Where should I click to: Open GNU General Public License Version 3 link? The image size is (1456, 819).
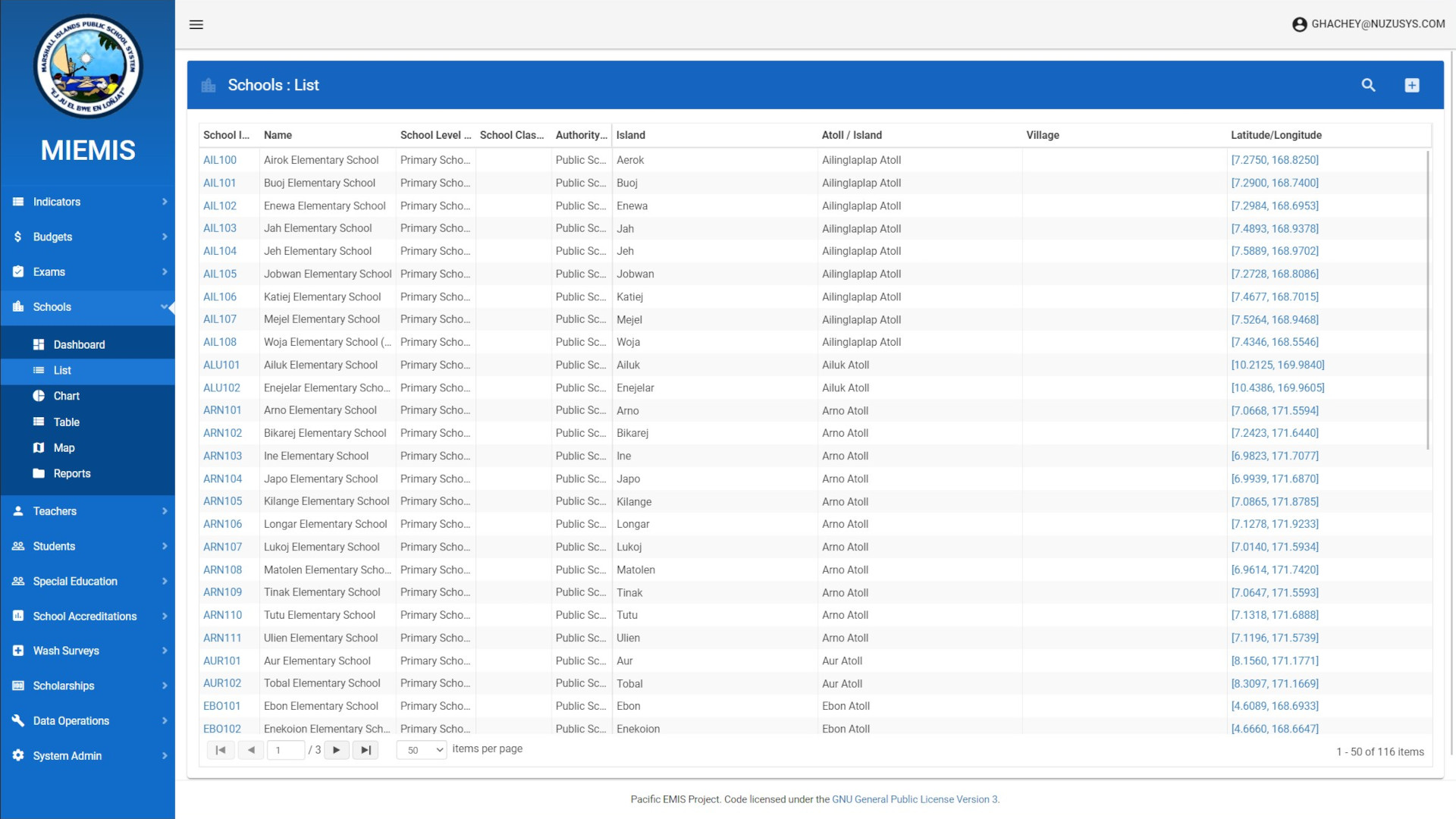[915, 799]
